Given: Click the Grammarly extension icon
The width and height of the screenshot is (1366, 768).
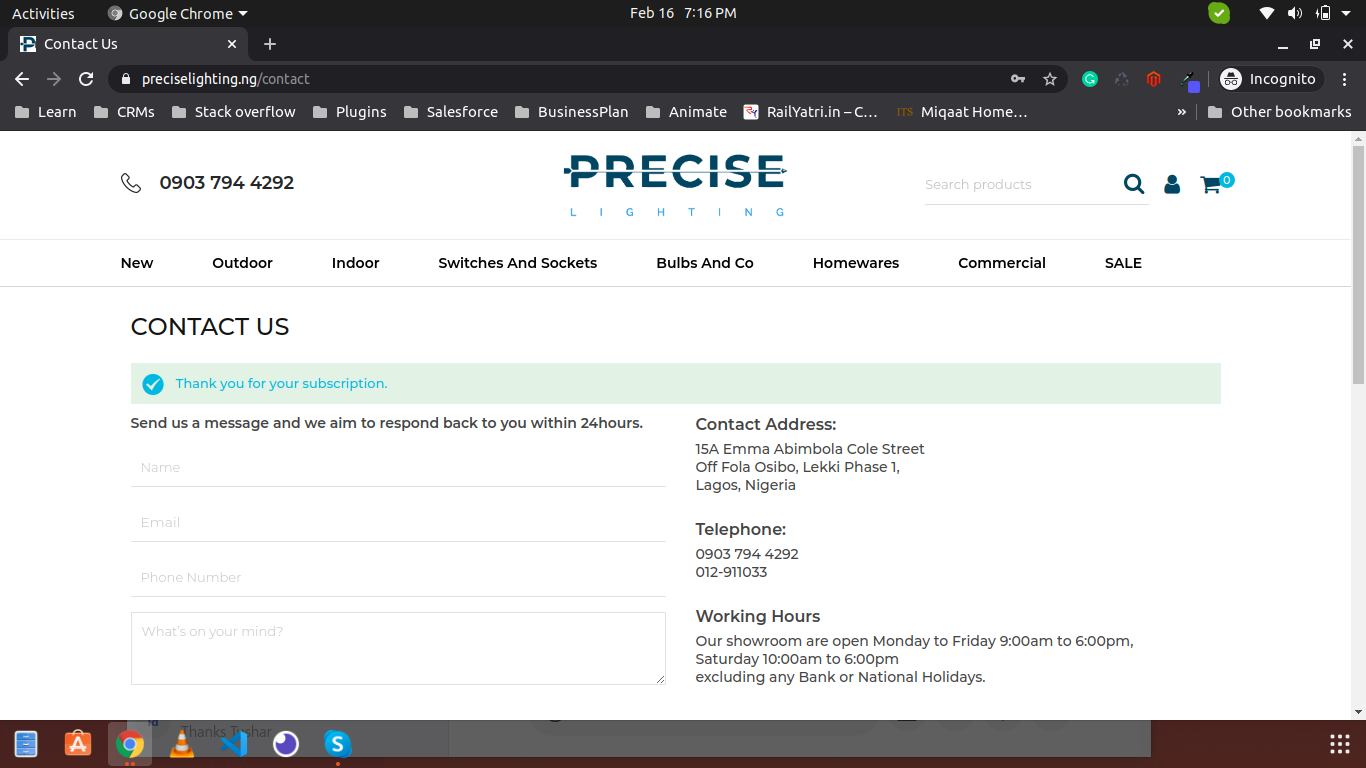Looking at the screenshot, I should tap(1090, 79).
